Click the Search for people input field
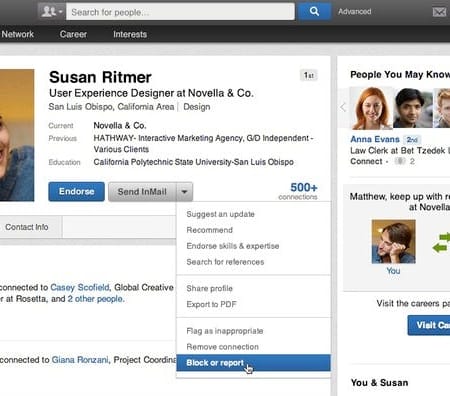 pyautogui.click(x=180, y=12)
